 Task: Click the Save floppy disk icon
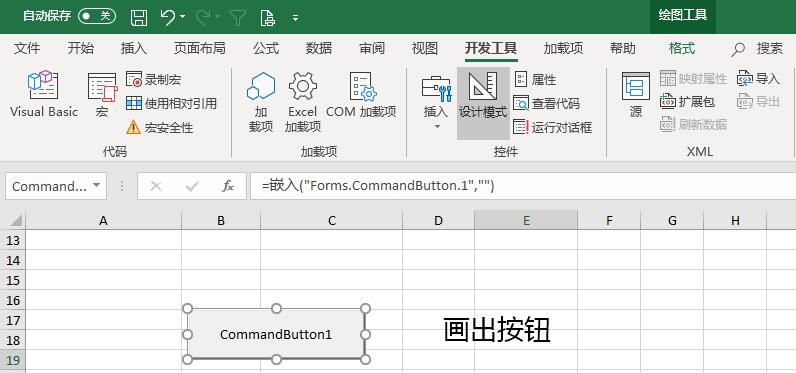139,18
